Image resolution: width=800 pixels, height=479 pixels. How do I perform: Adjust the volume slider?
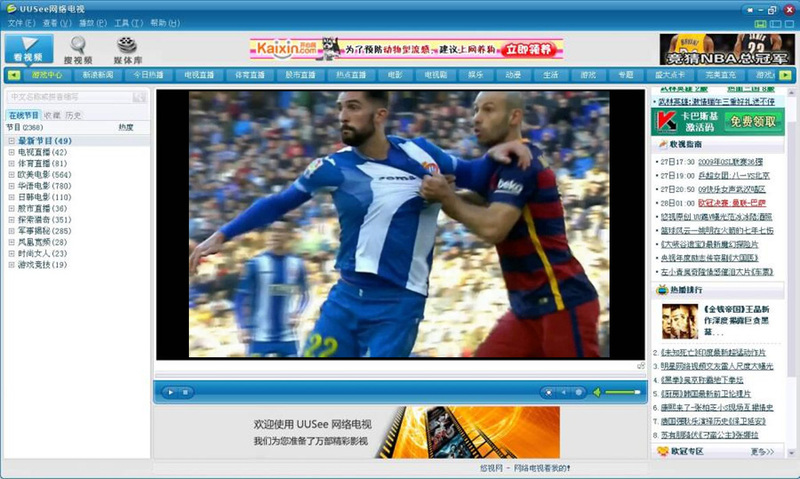[622, 392]
